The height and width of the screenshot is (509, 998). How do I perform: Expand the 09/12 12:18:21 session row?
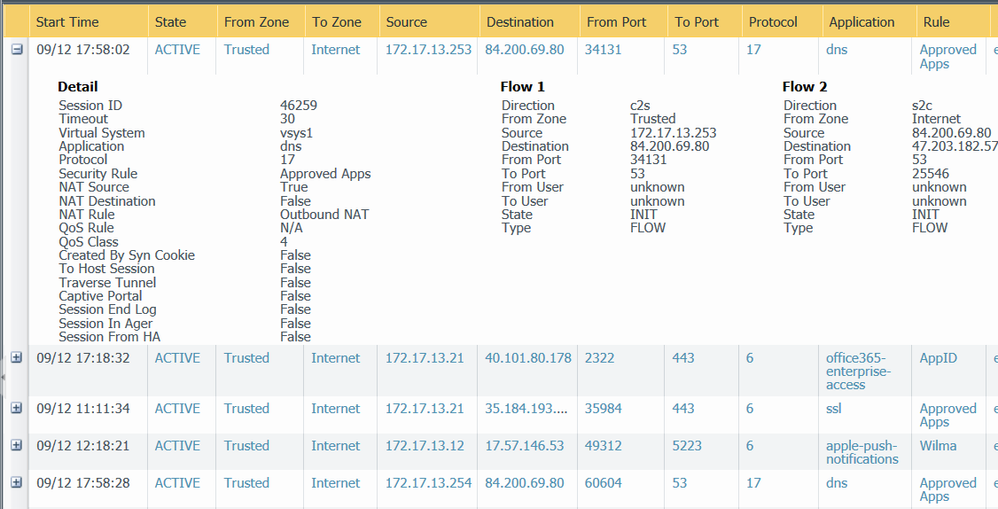pyautogui.click(x=17, y=446)
